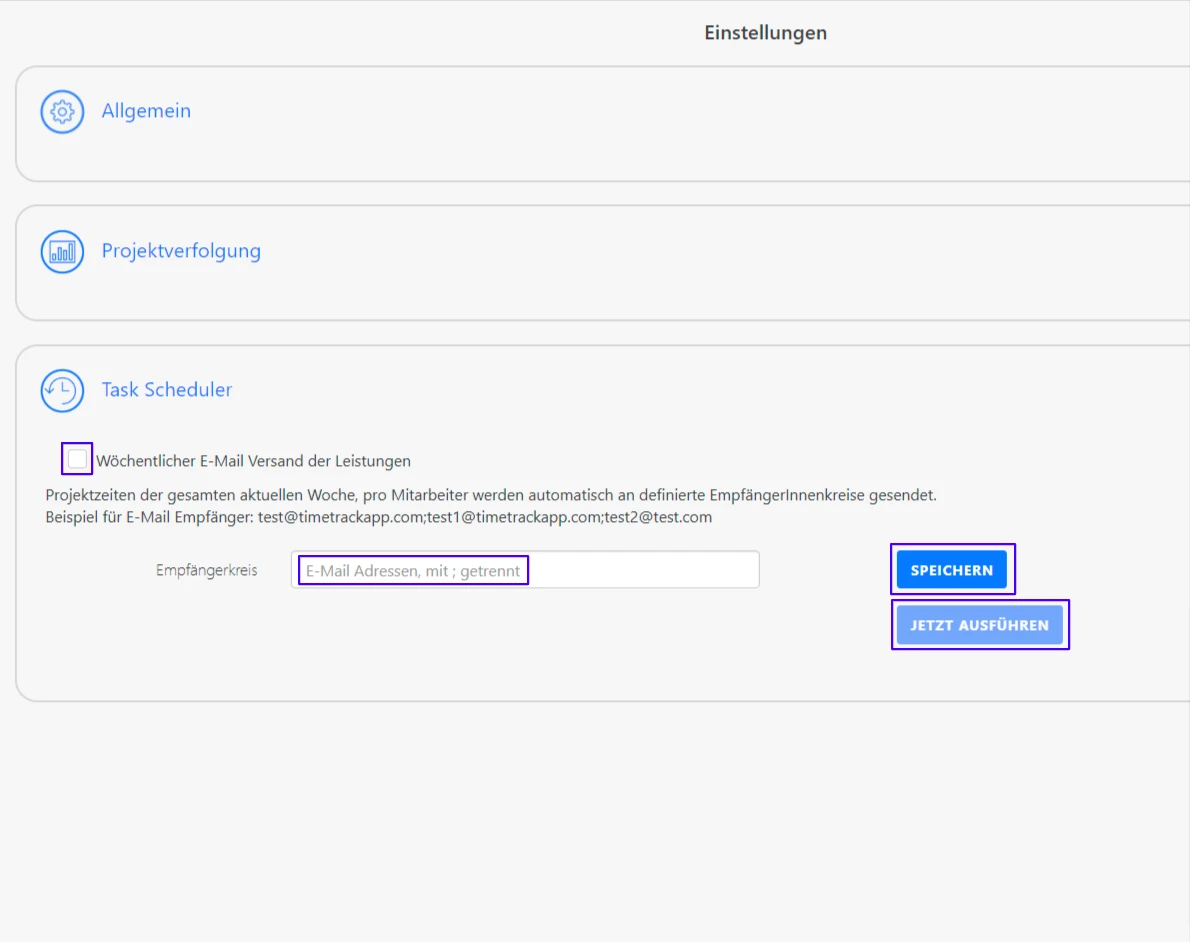Open Projektverfolgung via its heading
This screenshot has width=1190, height=942.
click(181, 251)
